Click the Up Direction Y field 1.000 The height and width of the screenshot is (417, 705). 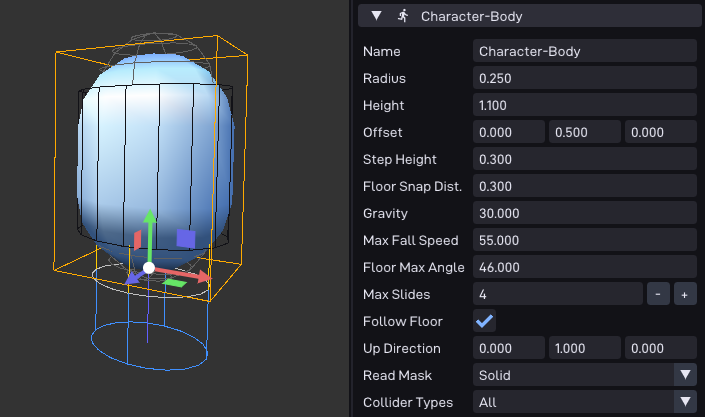pyautogui.click(x=585, y=348)
